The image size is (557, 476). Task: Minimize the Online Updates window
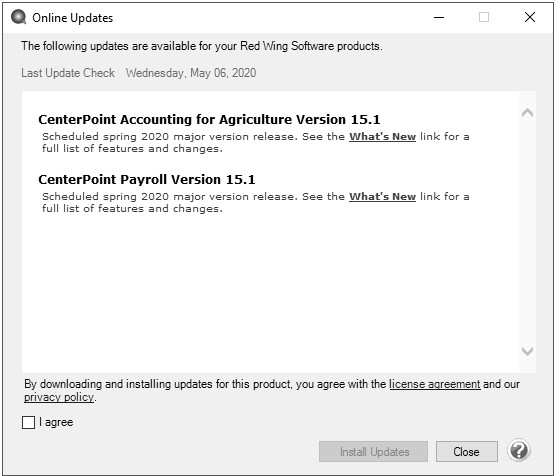point(439,17)
